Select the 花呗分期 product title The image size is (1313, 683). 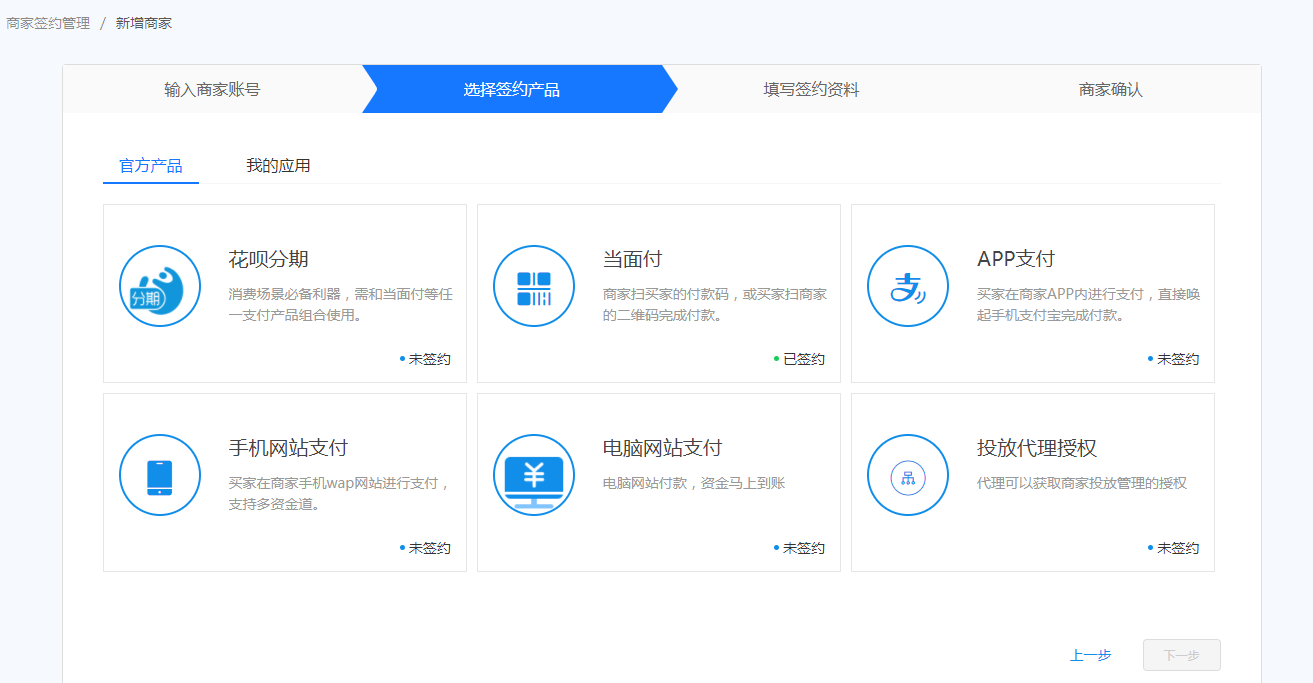[x=268, y=259]
